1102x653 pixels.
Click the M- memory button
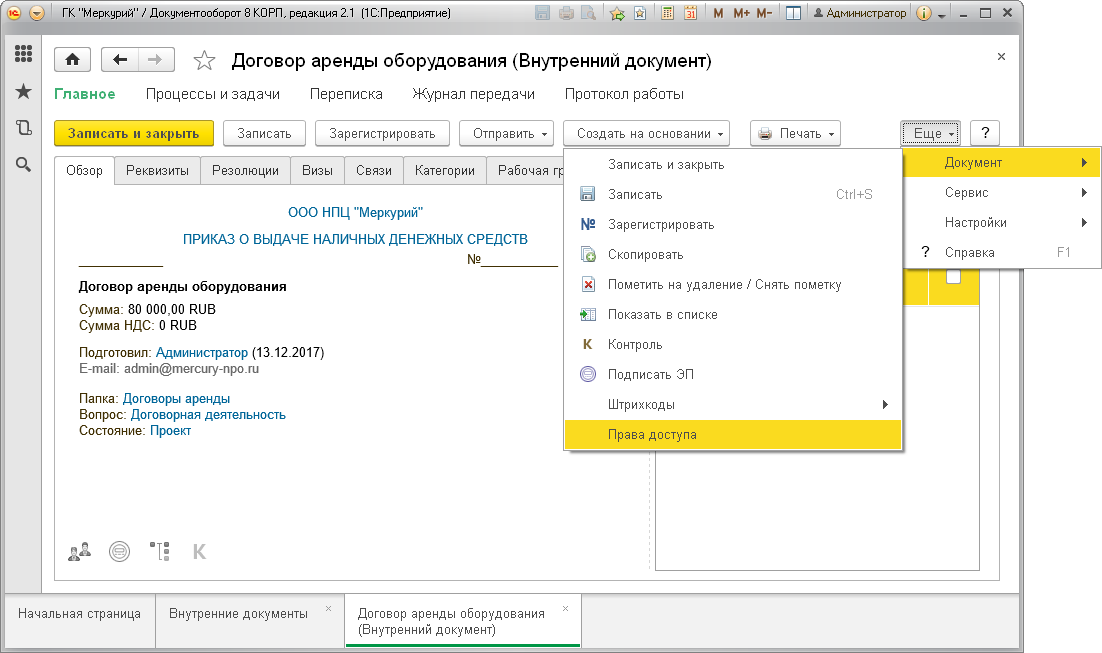[764, 13]
